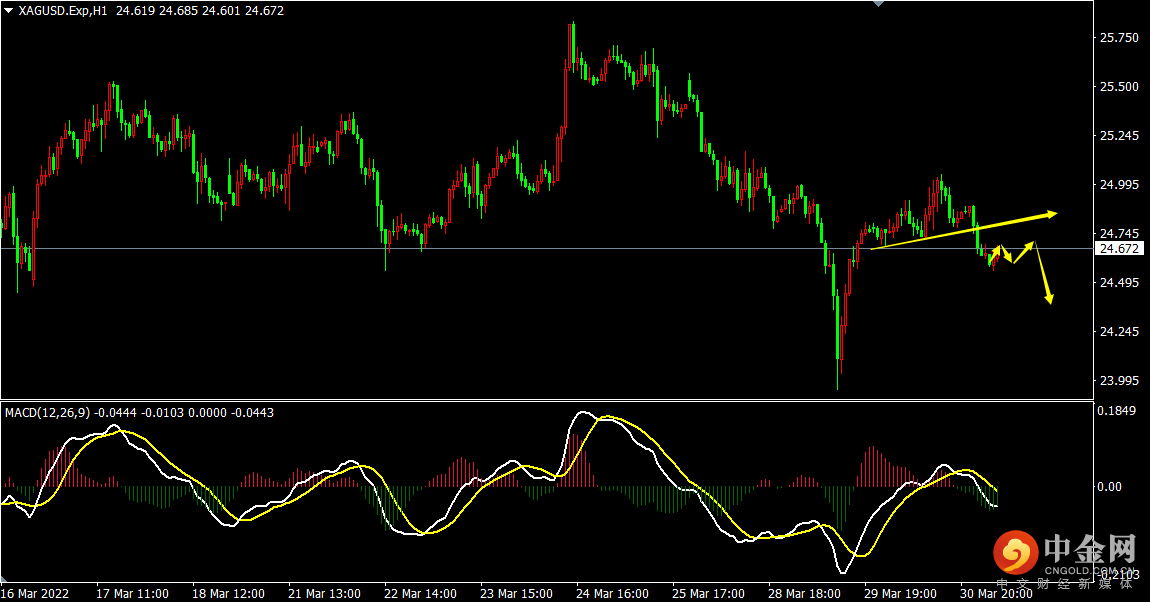Image resolution: width=1150 pixels, height=602 pixels.
Task: Click the 25.750 price scale label
Action: click(1119, 37)
